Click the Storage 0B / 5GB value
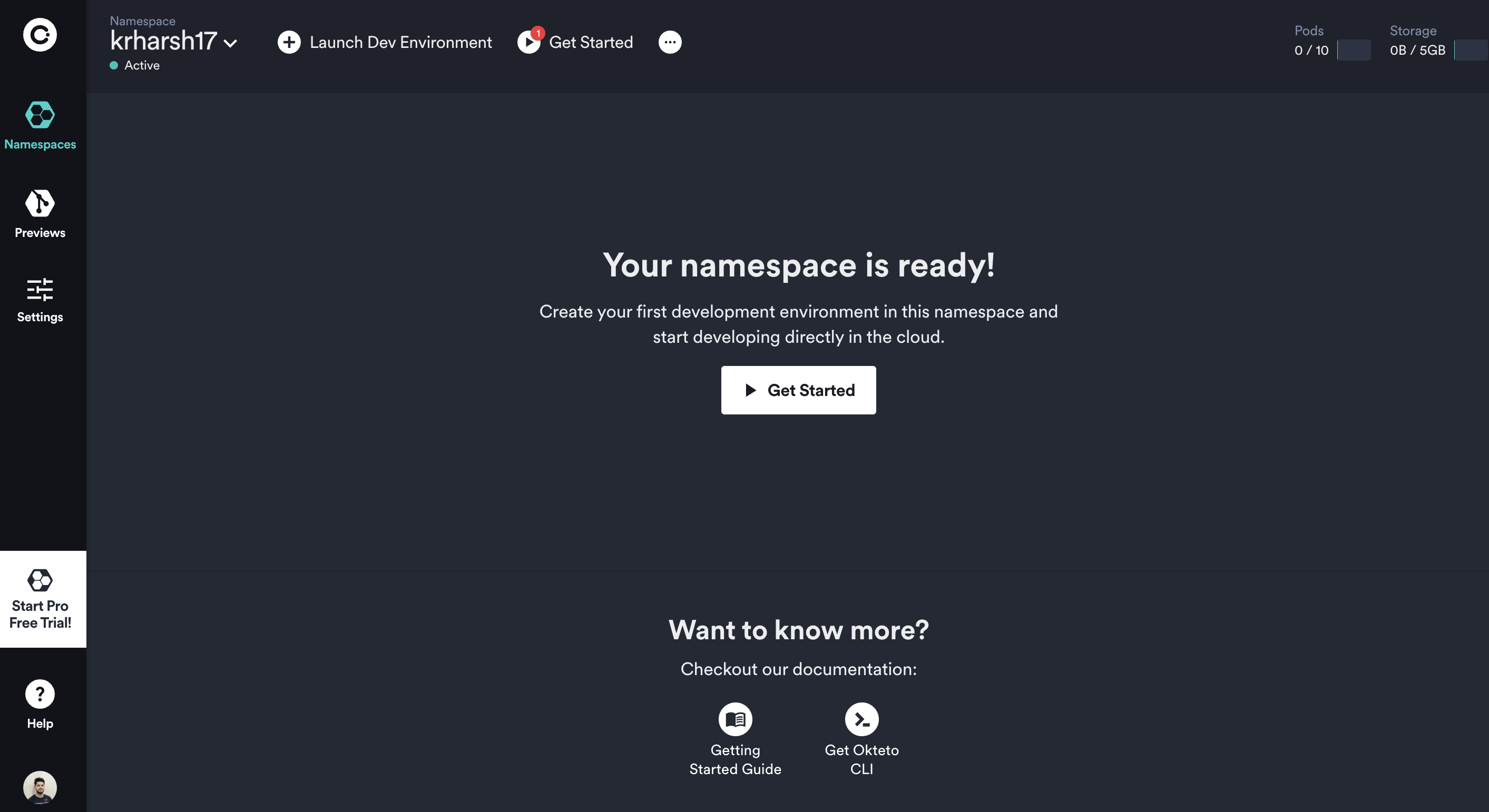This screenshot has width=1489, height=812. point(1417,50)
